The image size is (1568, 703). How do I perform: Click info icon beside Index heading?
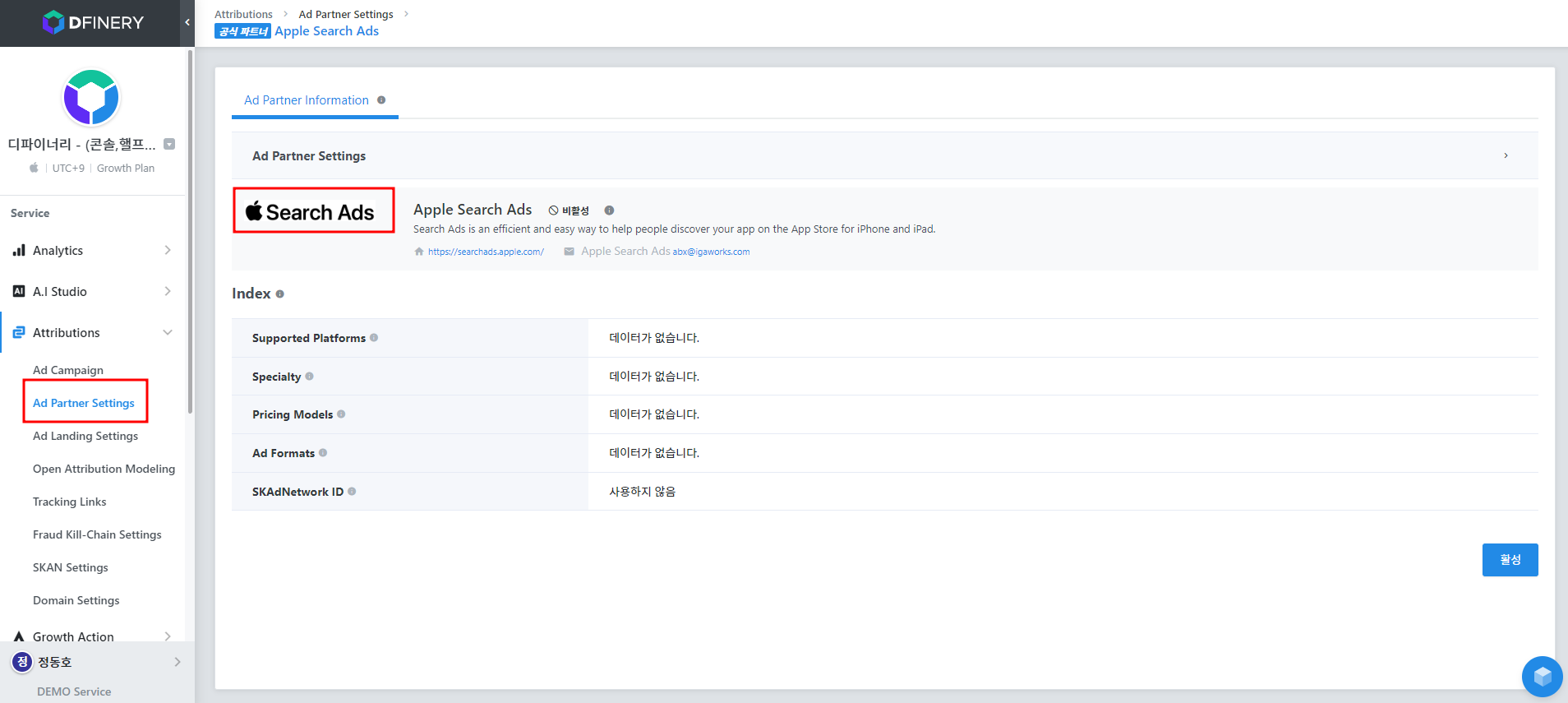coord(280,294)
